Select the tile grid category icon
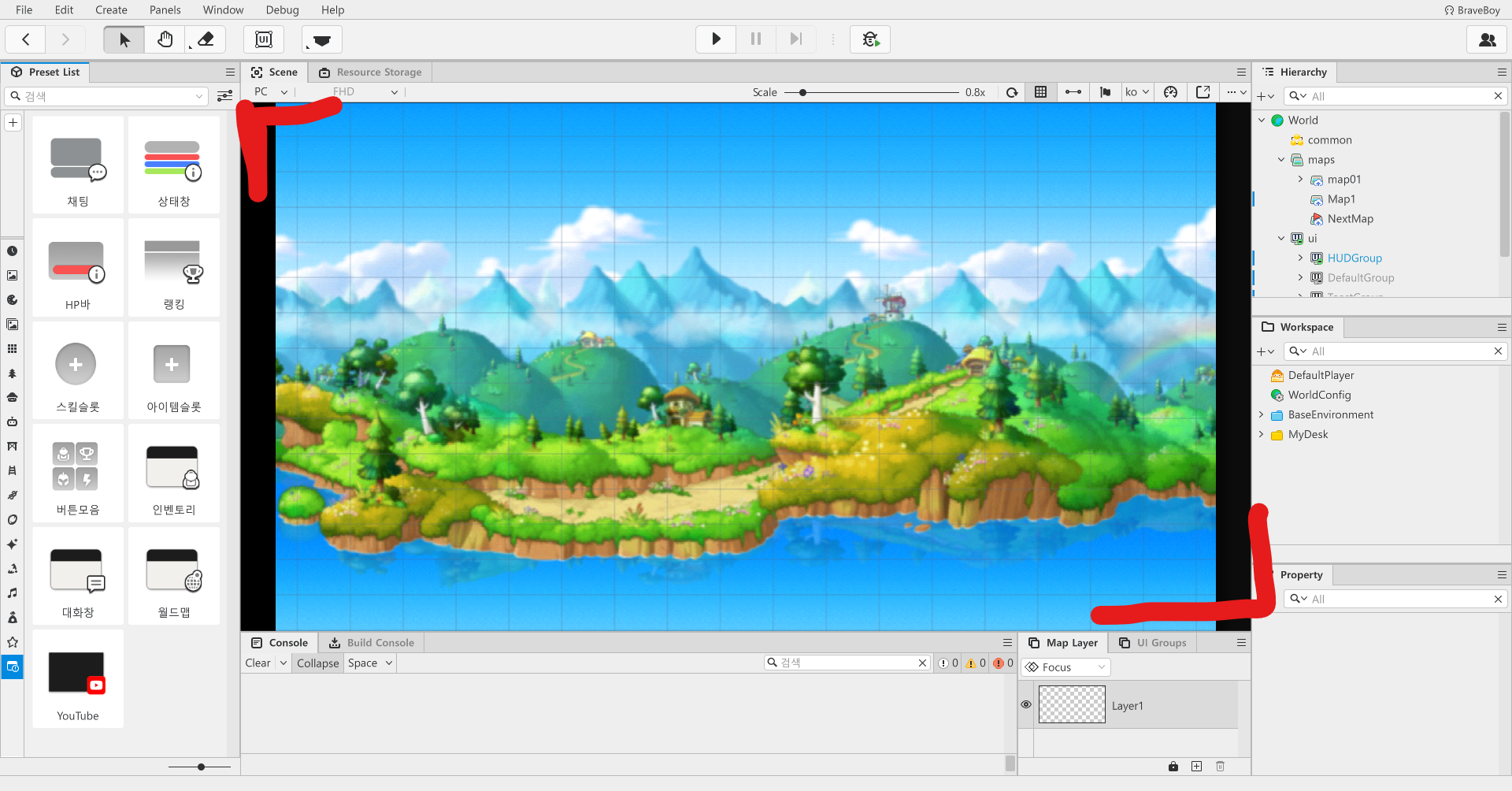This screenshot has height=791, width=1512. pyautogui.click(x=13, y=349)
